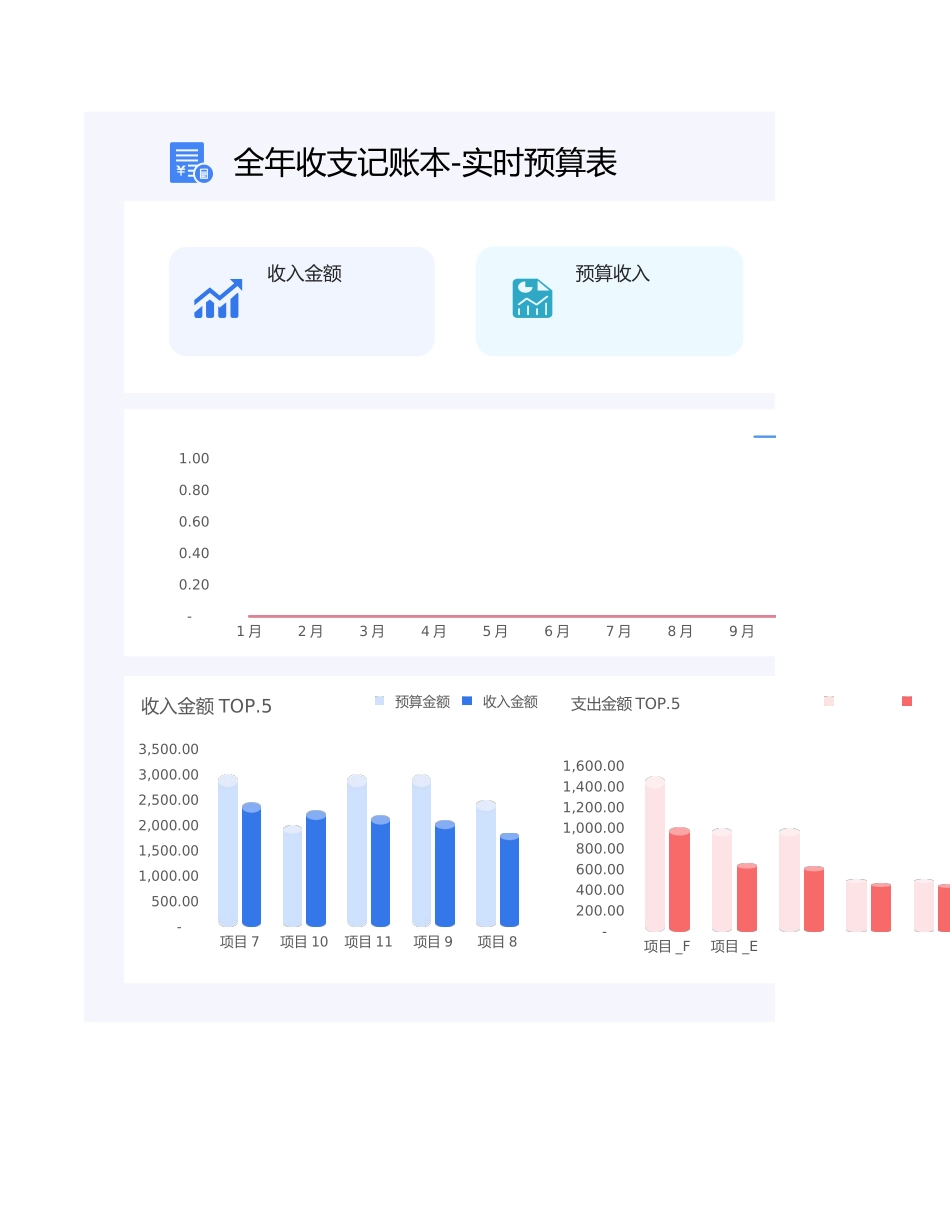Open the 收入金额 summary card
Image resolution: width=950 pixels, height=1230 pixels.
[x=301, y=301]
